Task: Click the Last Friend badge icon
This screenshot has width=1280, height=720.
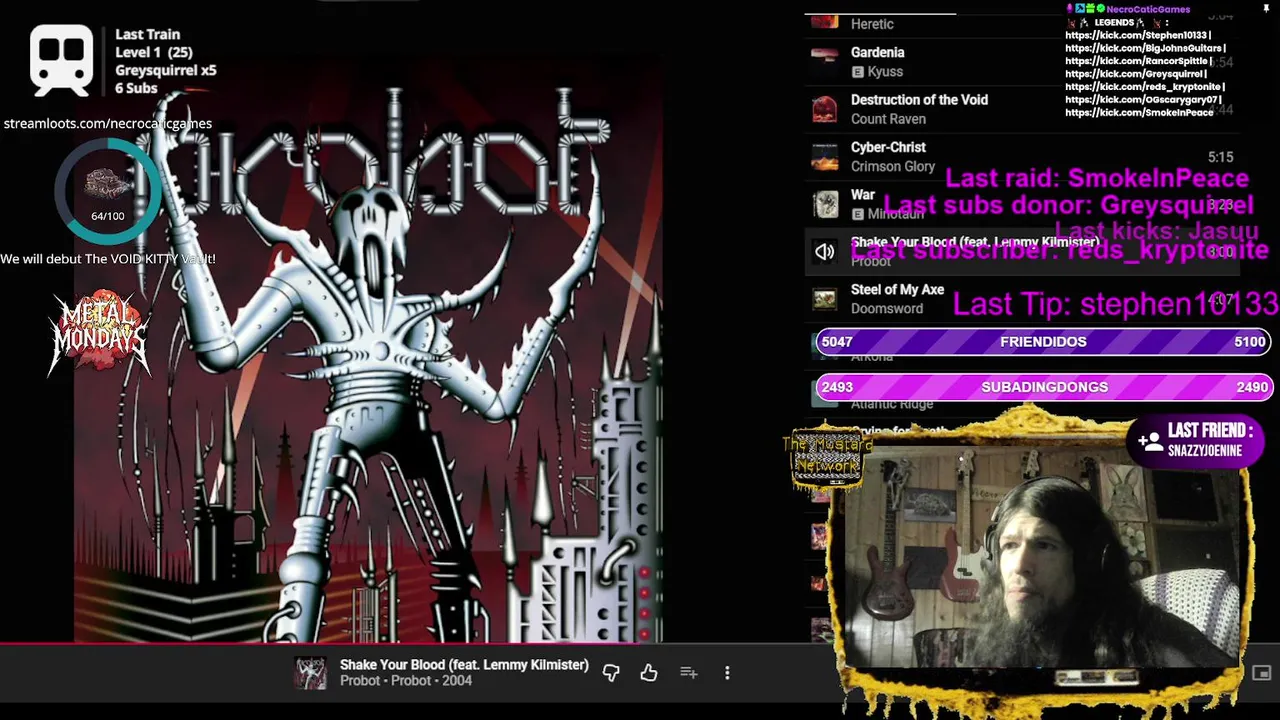Action: [1150, 440]
